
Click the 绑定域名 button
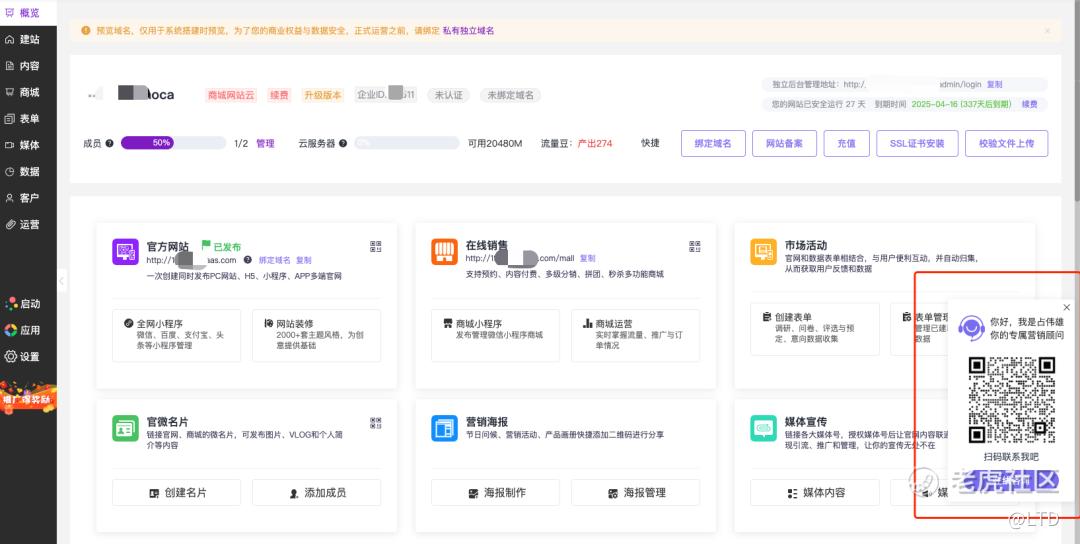[x=713, y=143]
